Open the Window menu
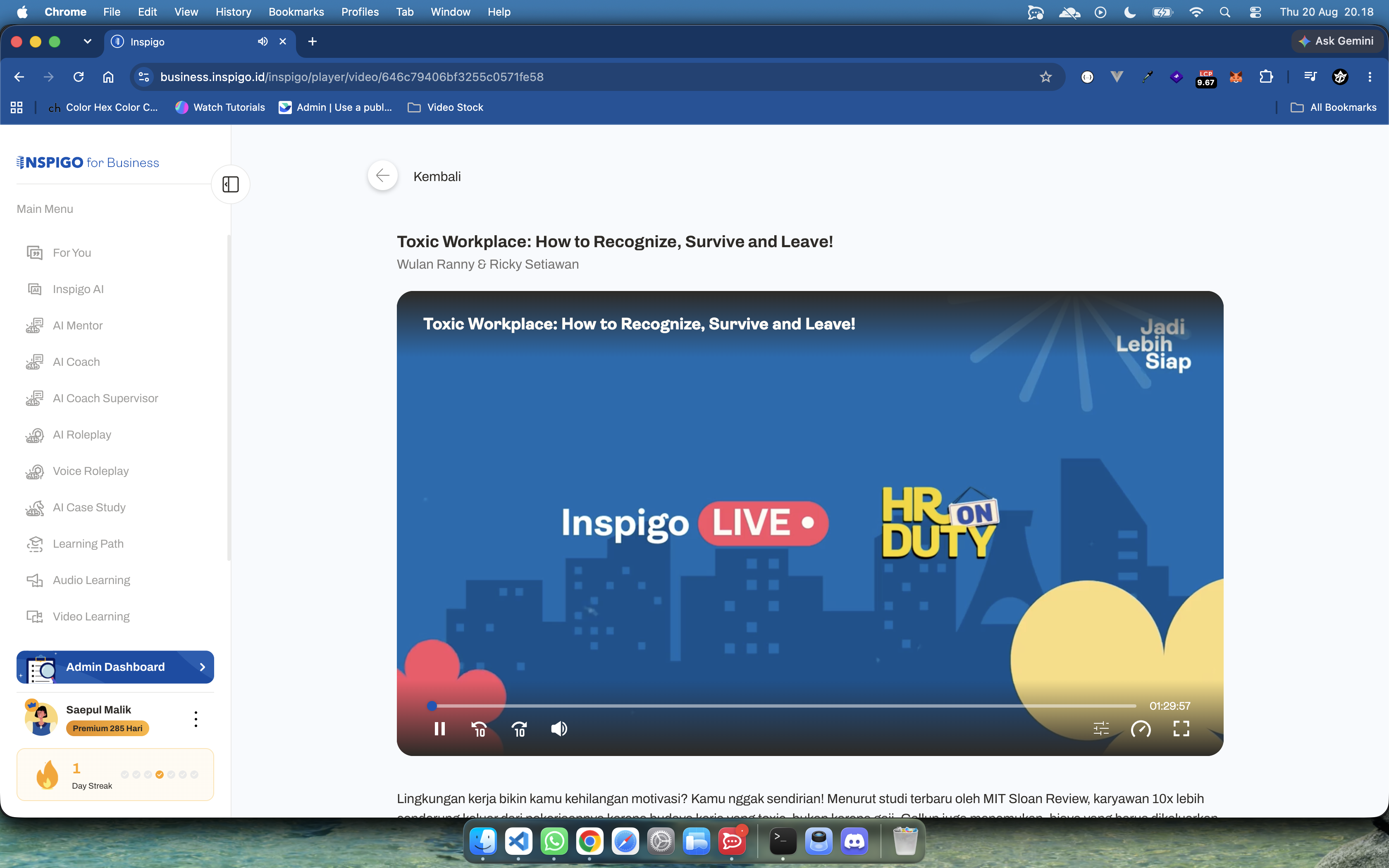 (x=450, y=12)
